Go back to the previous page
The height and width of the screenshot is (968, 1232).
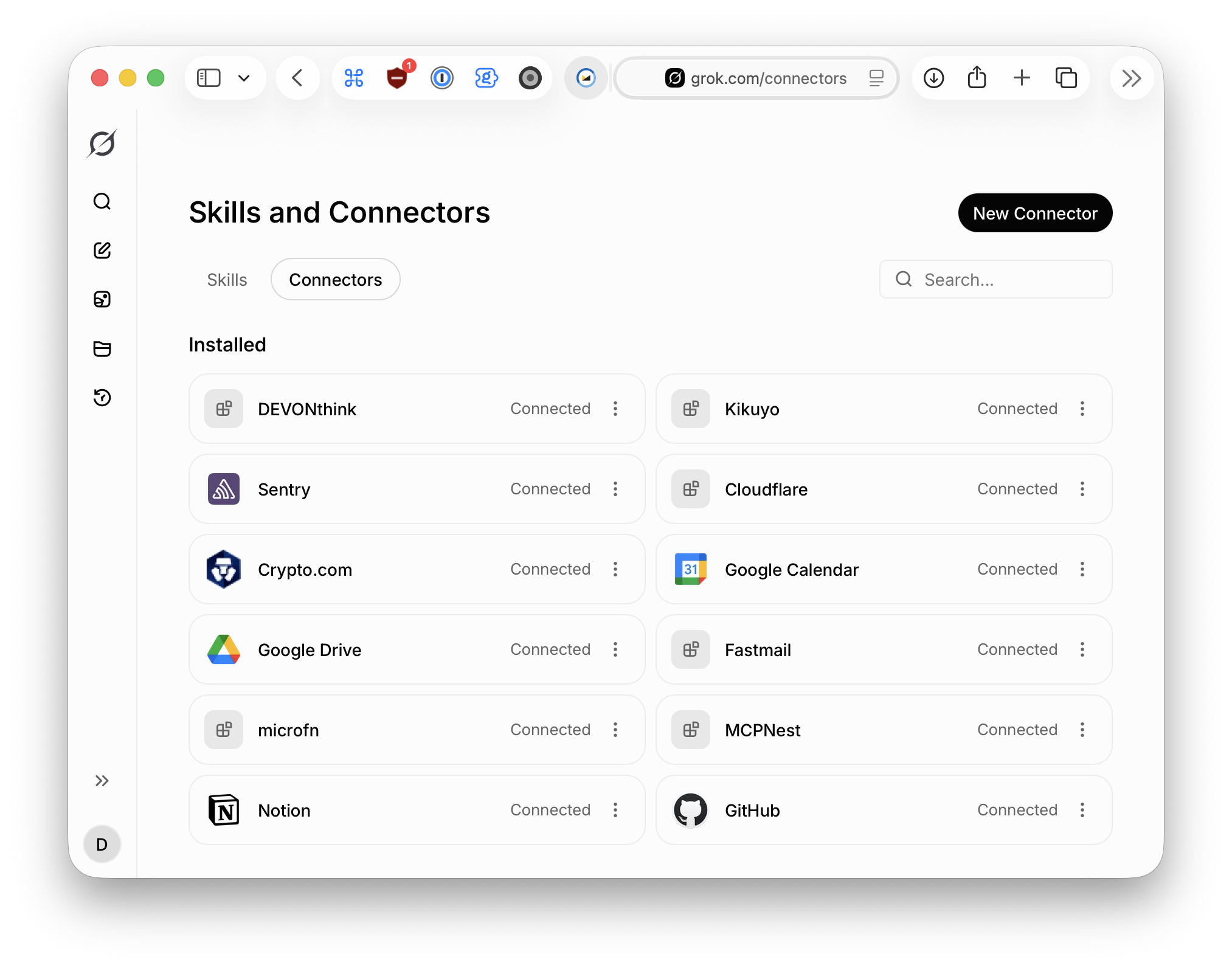[x=297, y=78]
